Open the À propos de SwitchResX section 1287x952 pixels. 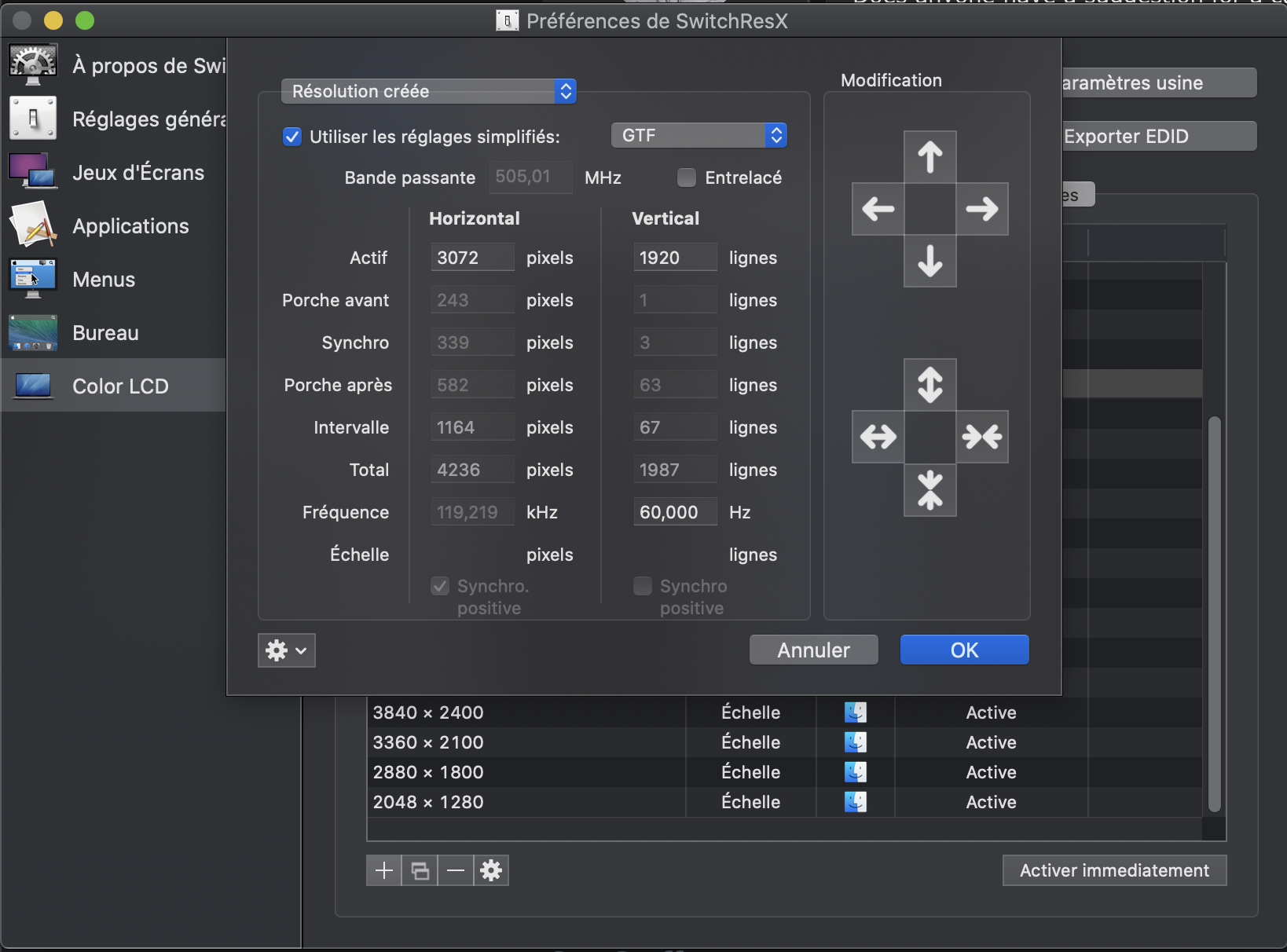[x=114, y=65]
